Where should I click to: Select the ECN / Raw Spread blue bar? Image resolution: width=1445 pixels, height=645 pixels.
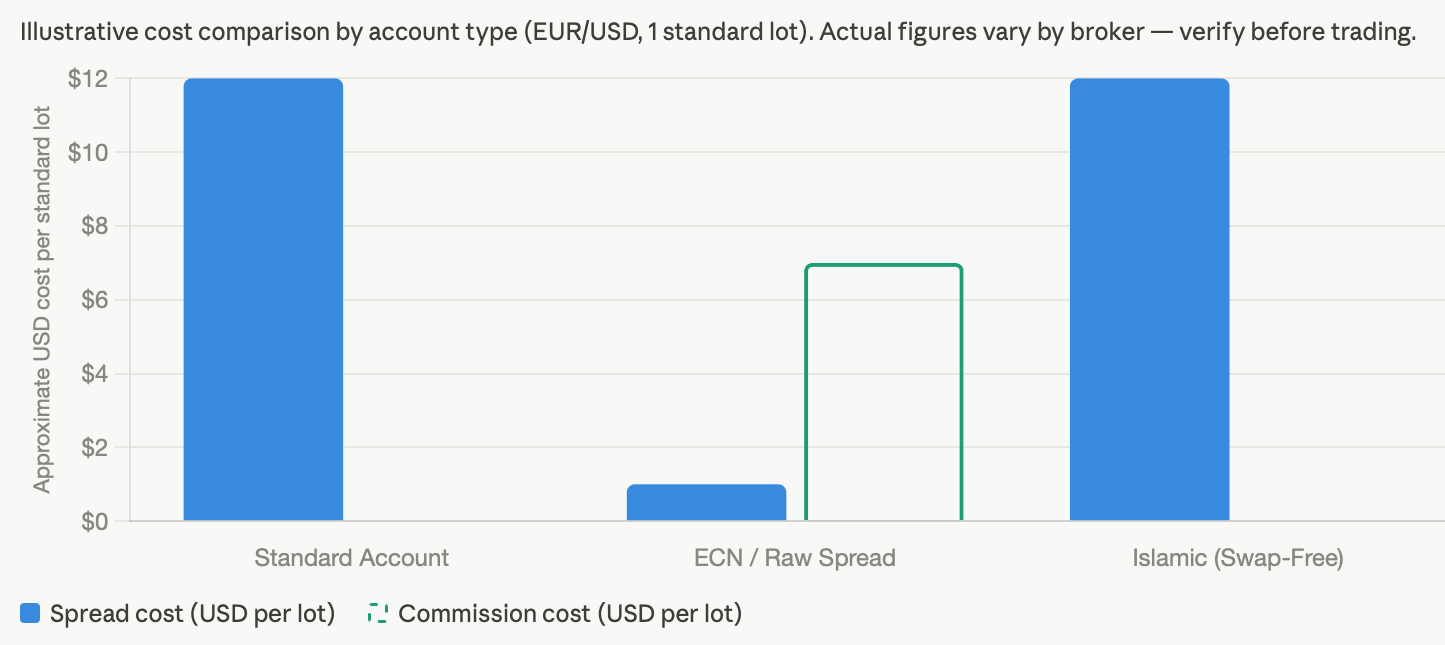point(707,503)
